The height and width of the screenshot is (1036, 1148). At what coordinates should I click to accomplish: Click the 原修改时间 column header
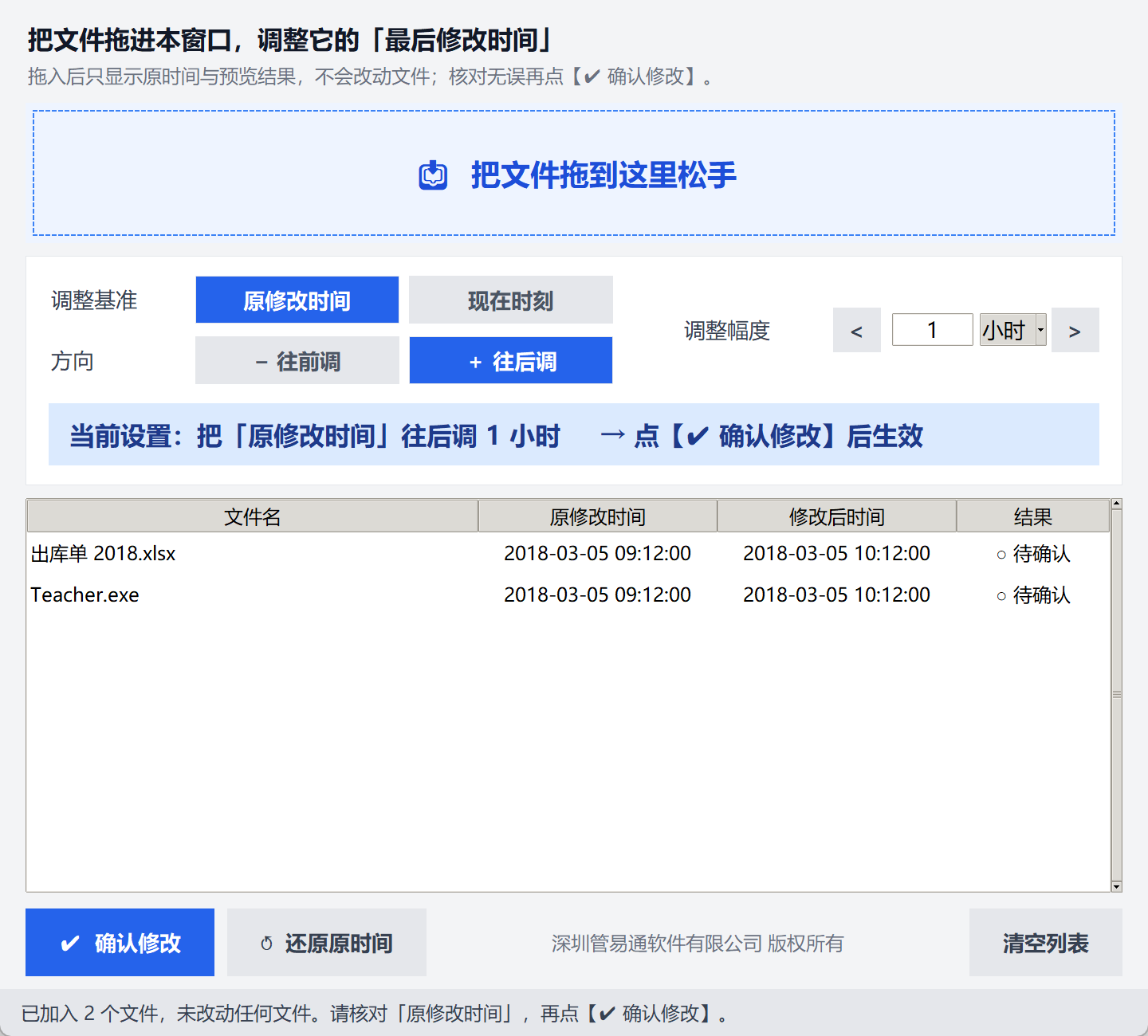click(x=598, y=516)
